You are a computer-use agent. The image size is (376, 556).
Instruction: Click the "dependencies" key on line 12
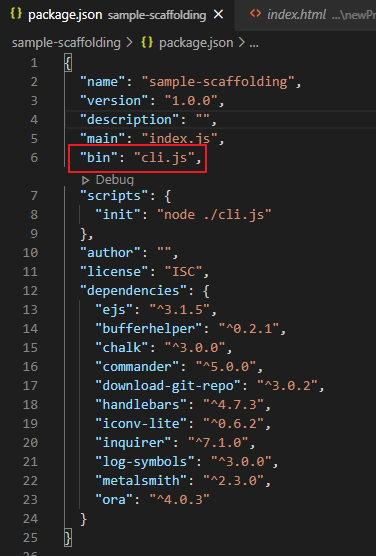(133, 291)
